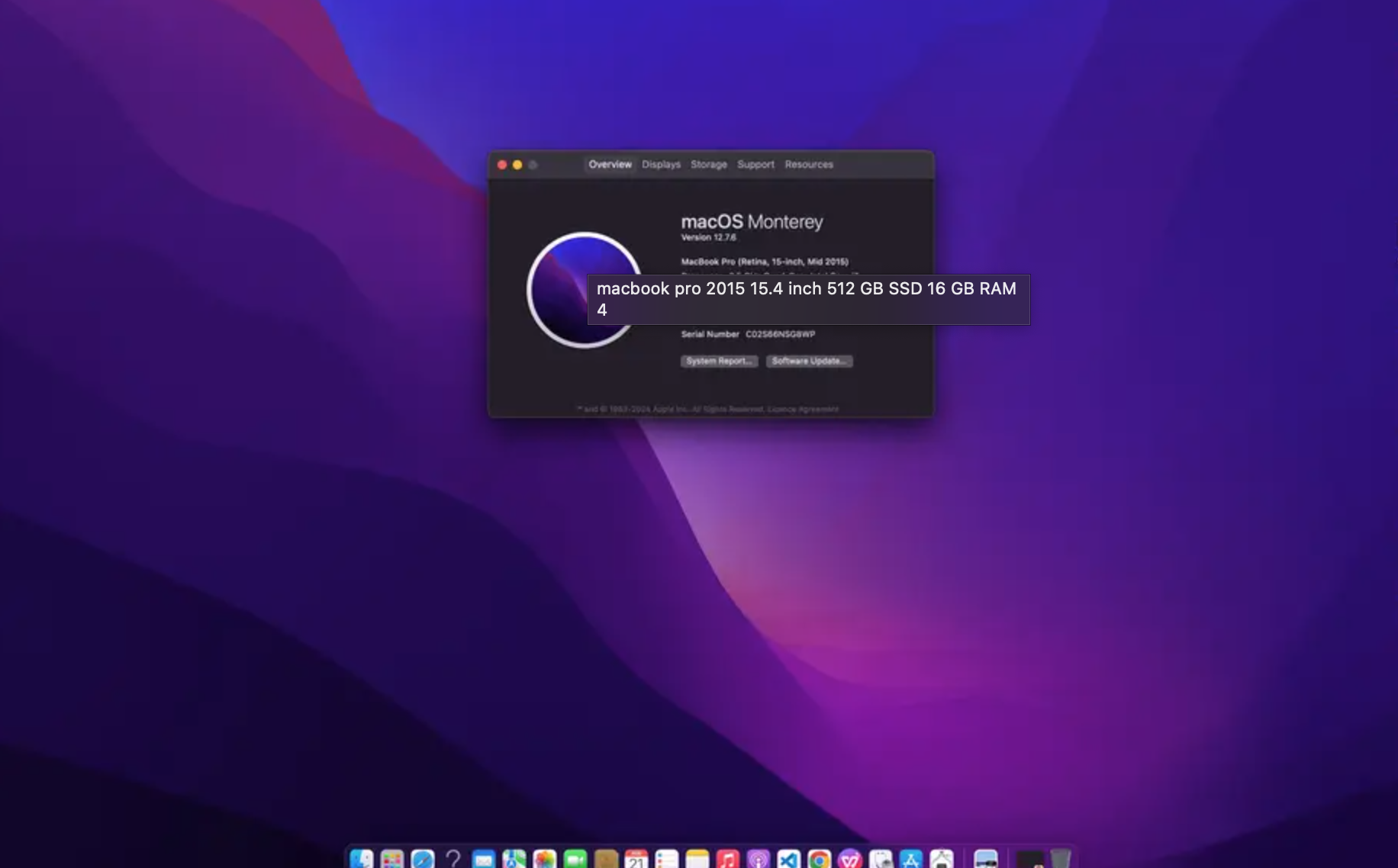
Task: Switch to the Storage tab
Action: click(709, 165)
